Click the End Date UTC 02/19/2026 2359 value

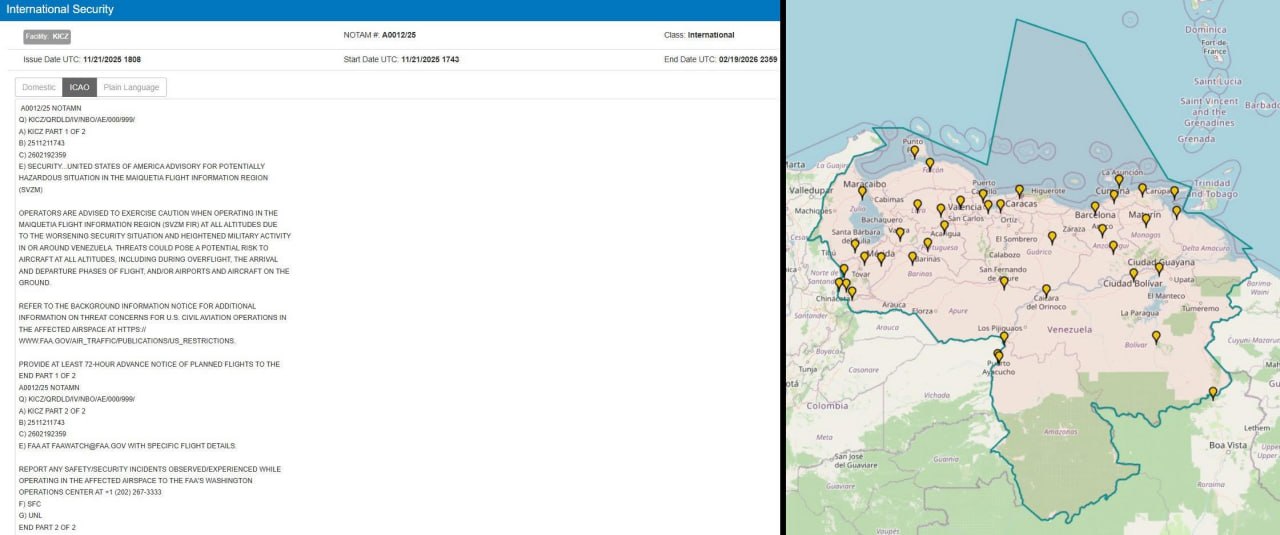[x=748, y=60]
